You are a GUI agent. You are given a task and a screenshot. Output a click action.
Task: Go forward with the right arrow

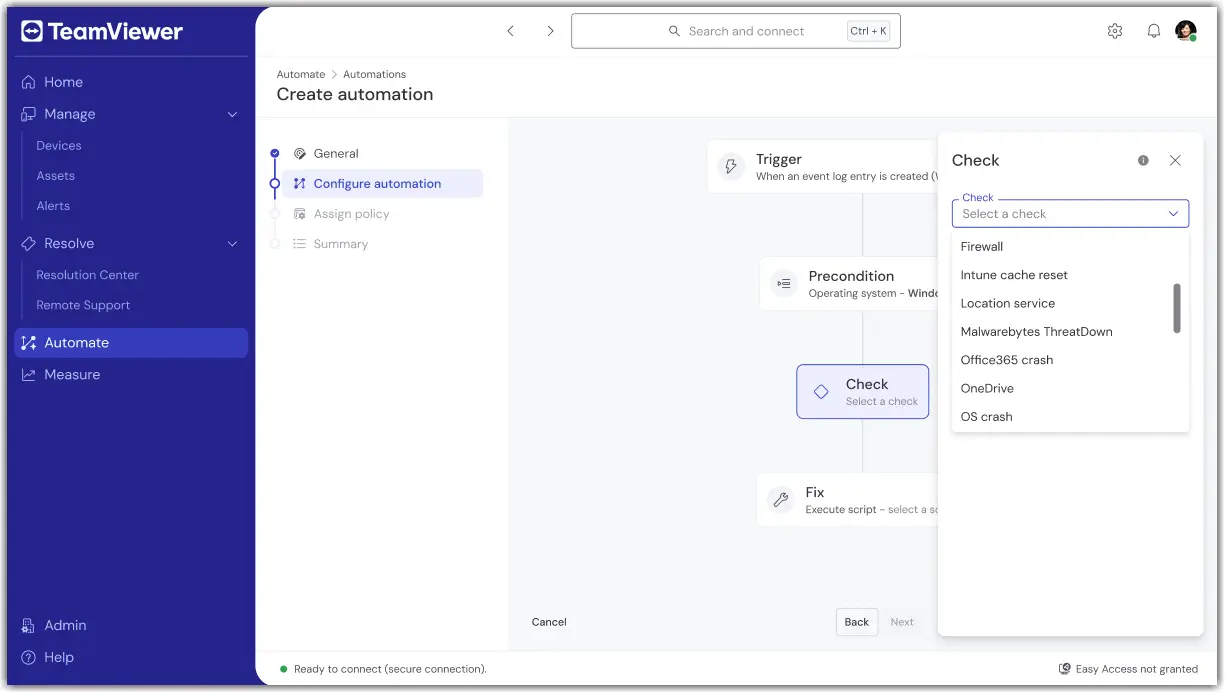(x=550, y=31)
